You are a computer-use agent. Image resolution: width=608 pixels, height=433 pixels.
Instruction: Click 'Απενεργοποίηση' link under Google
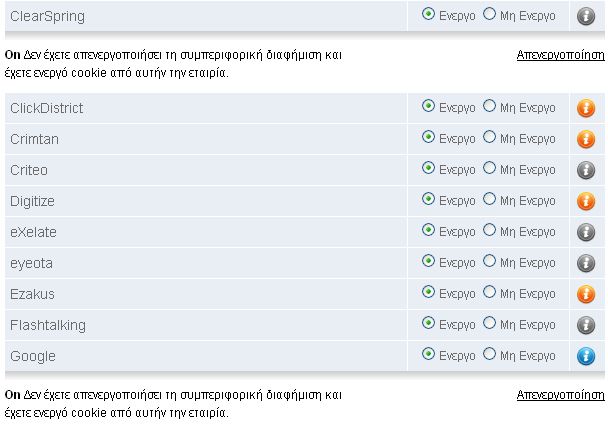click(x=560, y=395)
